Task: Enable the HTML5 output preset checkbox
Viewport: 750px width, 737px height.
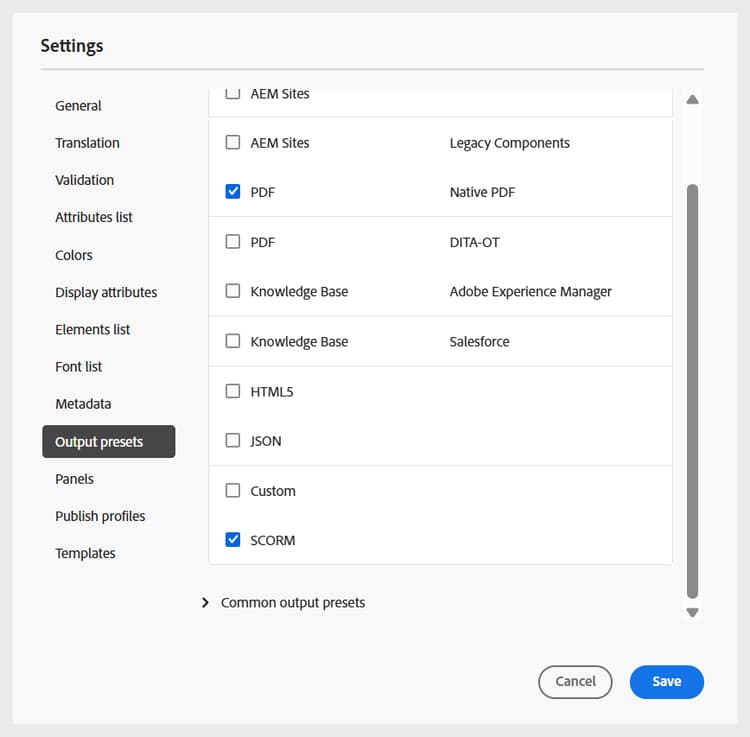Action: [x=233, y=391]
